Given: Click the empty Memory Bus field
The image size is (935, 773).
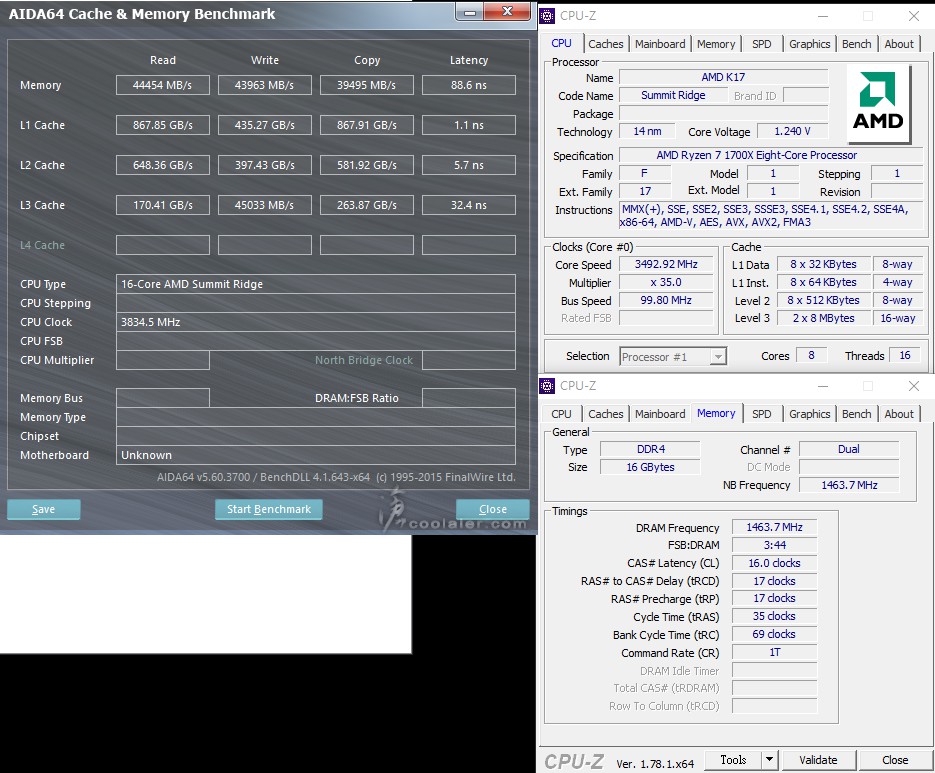Looking at the screenshot, I should pyautogui.click(x=163, y=398).
